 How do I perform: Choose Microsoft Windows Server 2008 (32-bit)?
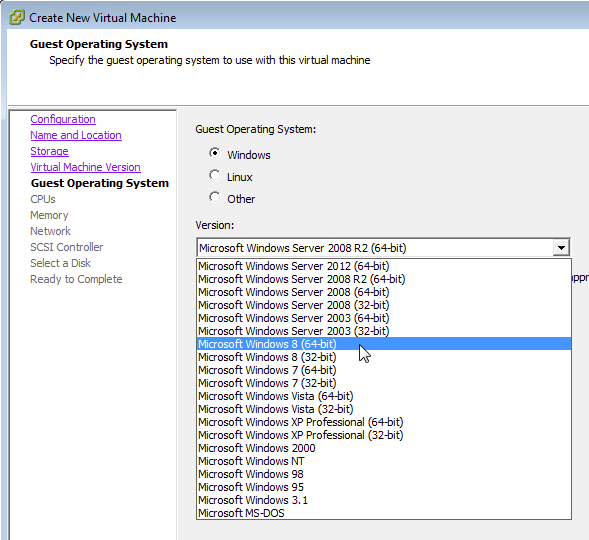pyautogui.click(x=384, y=305)
